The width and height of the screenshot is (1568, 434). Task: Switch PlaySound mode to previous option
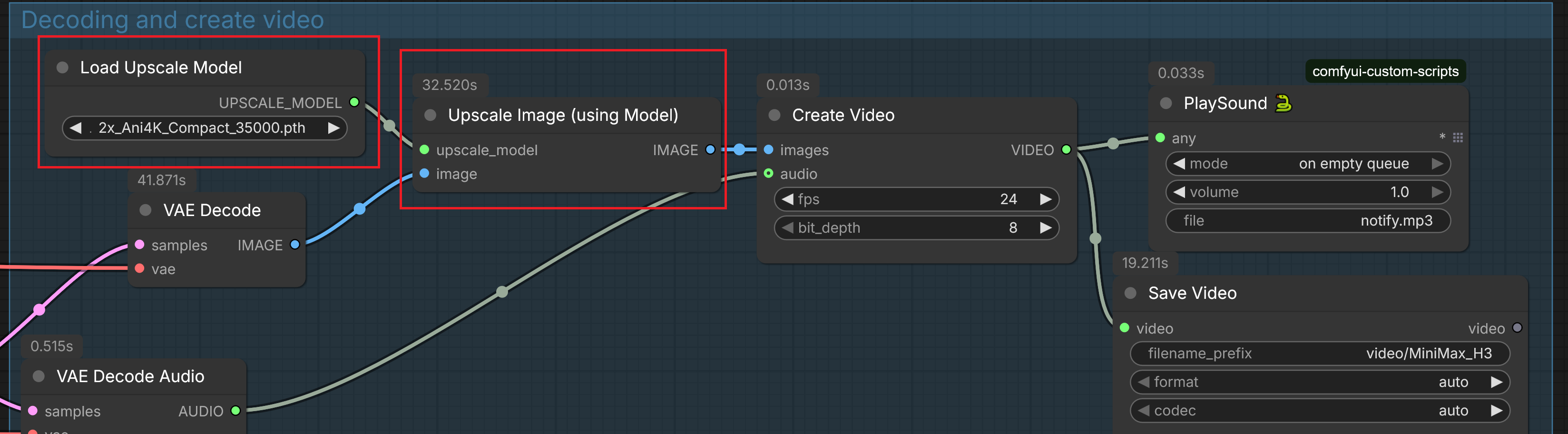(x=1179, y=164)
